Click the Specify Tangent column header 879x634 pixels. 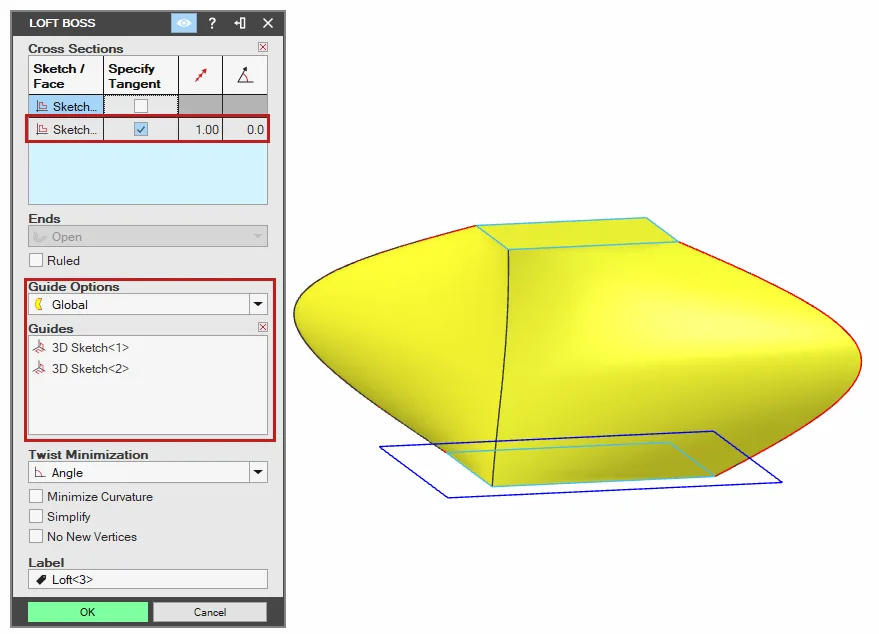click(x=141, y=75)
